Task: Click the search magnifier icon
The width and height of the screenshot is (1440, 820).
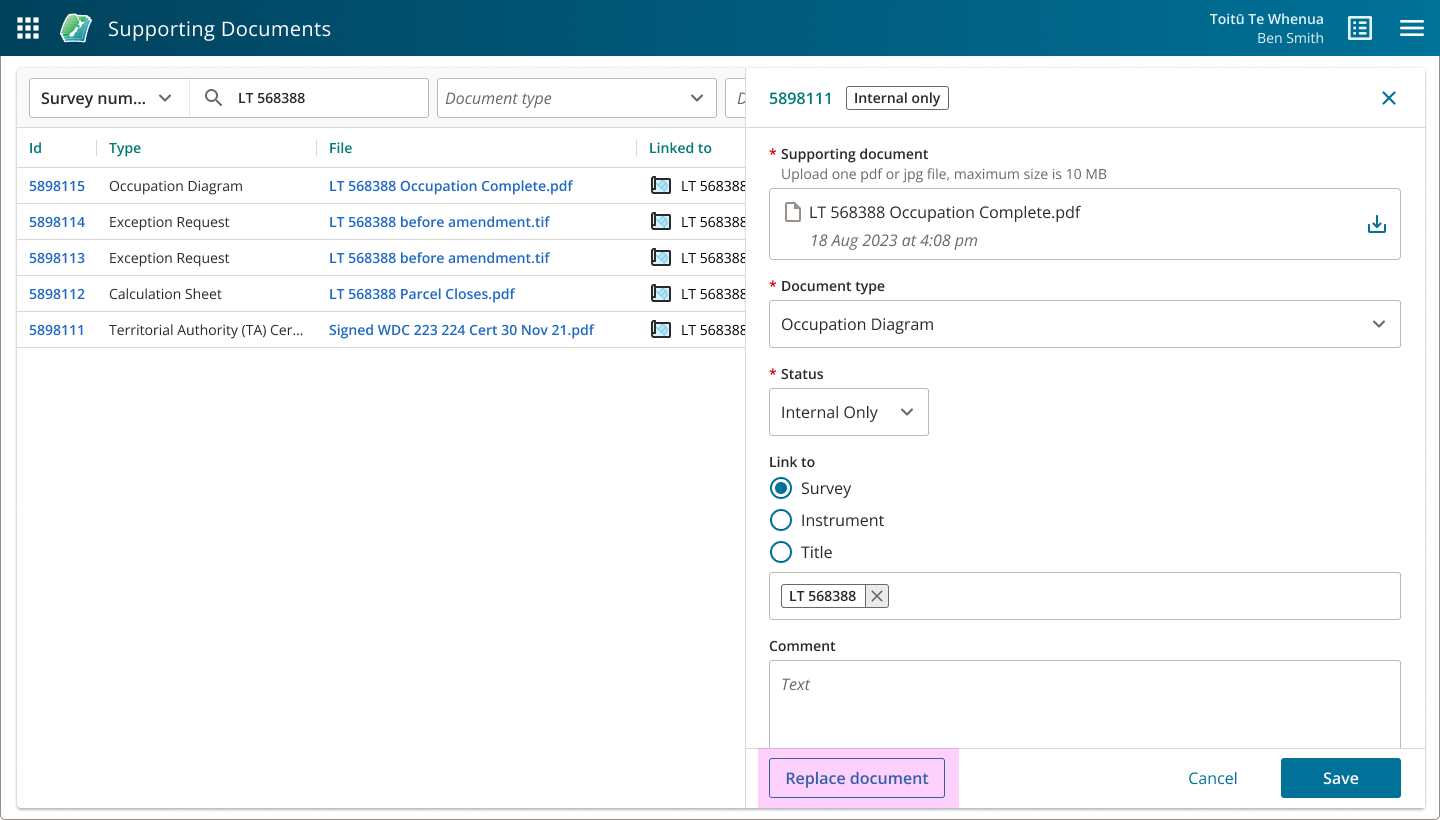Action: pos(213,98)
